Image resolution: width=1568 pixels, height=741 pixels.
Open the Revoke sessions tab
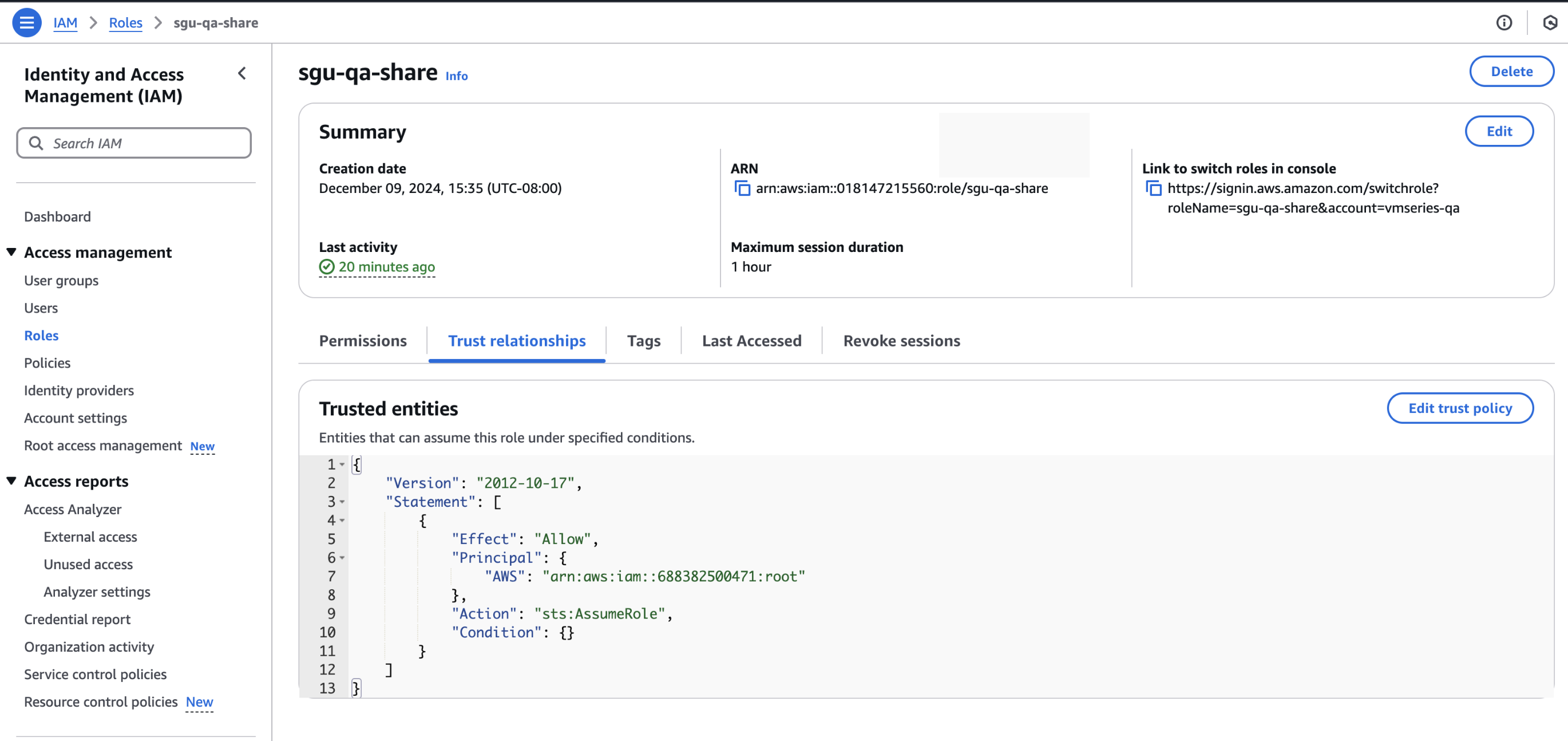[x=901, y=341]
